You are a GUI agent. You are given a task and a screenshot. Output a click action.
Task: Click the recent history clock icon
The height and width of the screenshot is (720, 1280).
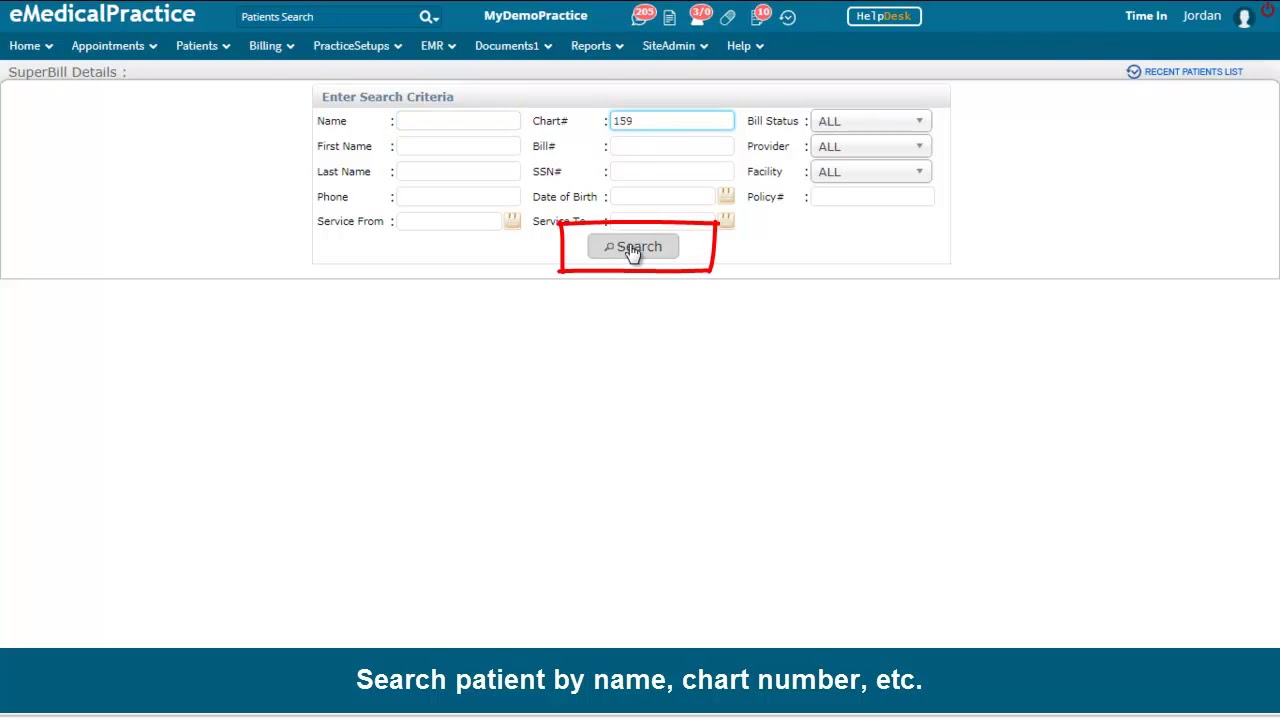788,17
